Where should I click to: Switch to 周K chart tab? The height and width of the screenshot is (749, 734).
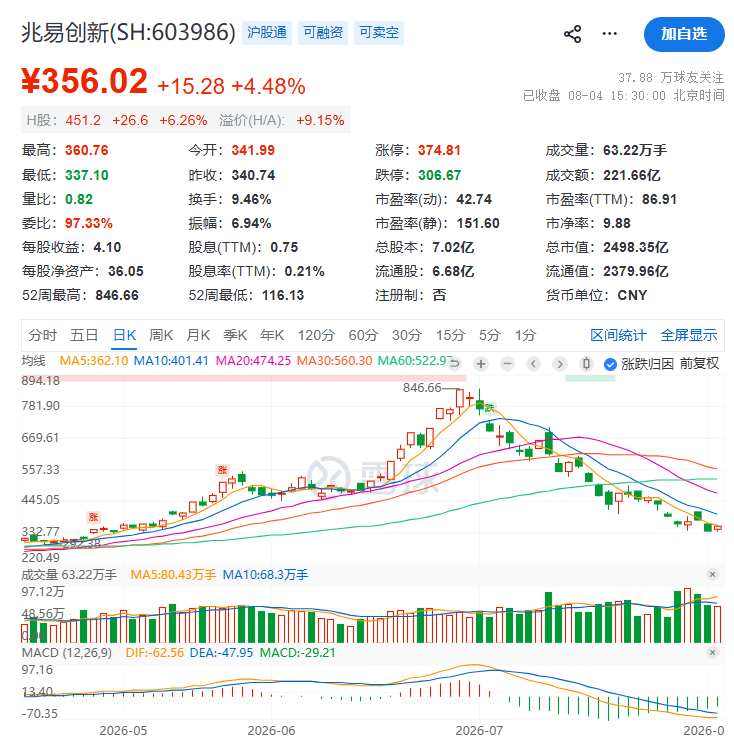(x=161, y=335)
